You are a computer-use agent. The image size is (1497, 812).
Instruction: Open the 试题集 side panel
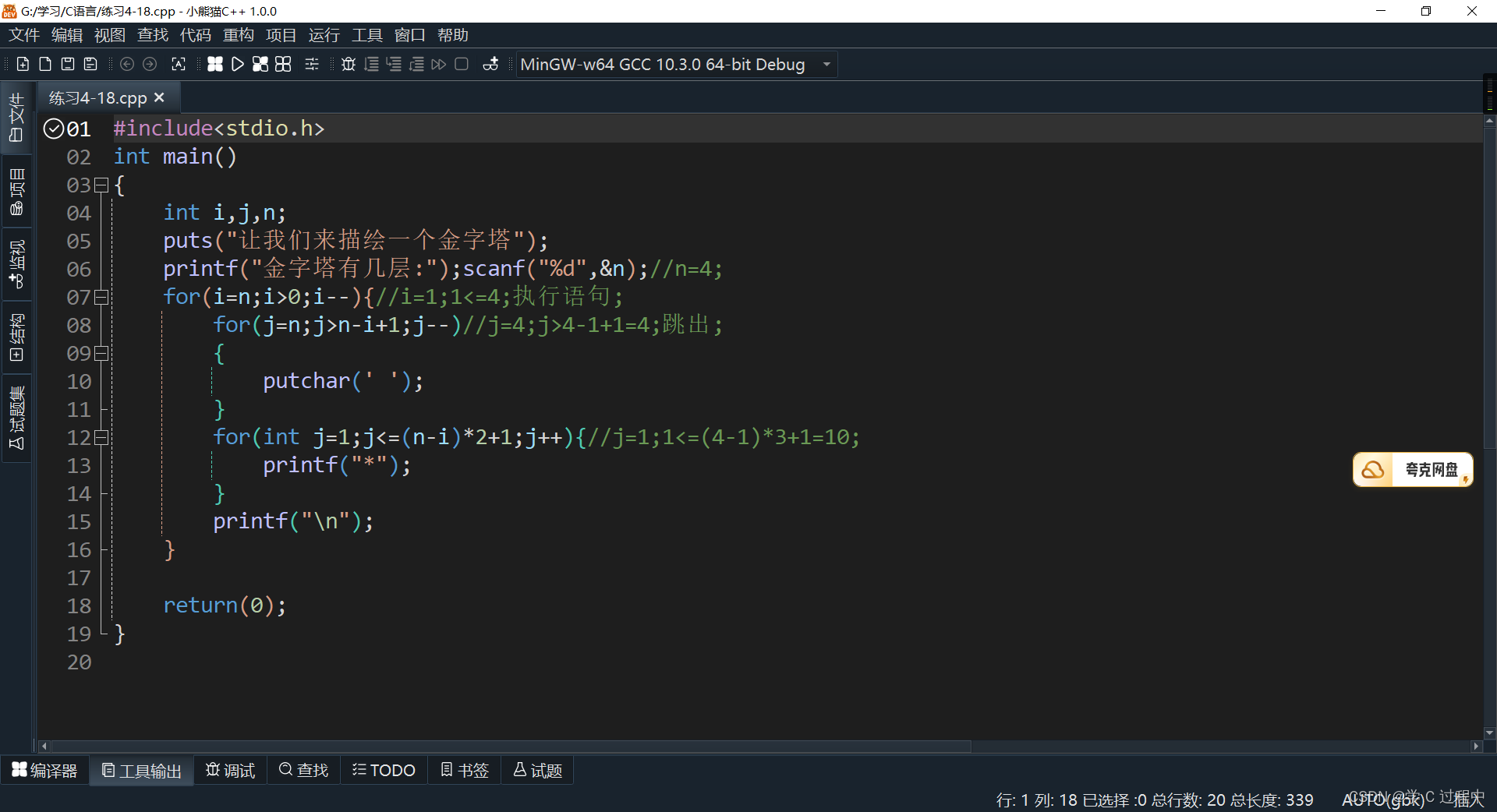[x=16, y=418]
